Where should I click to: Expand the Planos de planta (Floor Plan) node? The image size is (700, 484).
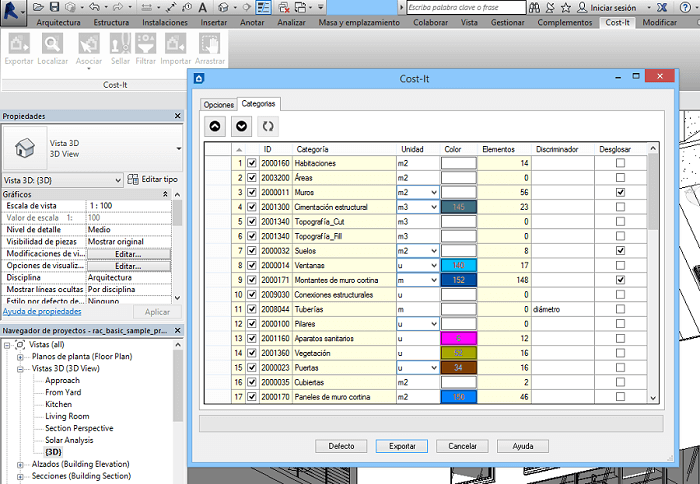click(x=20, y=357)
